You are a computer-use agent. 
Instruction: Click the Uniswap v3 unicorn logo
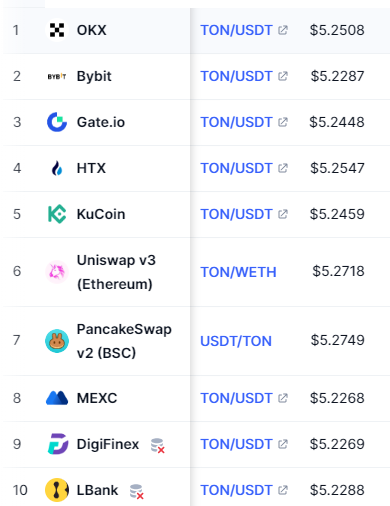(57, 272)
